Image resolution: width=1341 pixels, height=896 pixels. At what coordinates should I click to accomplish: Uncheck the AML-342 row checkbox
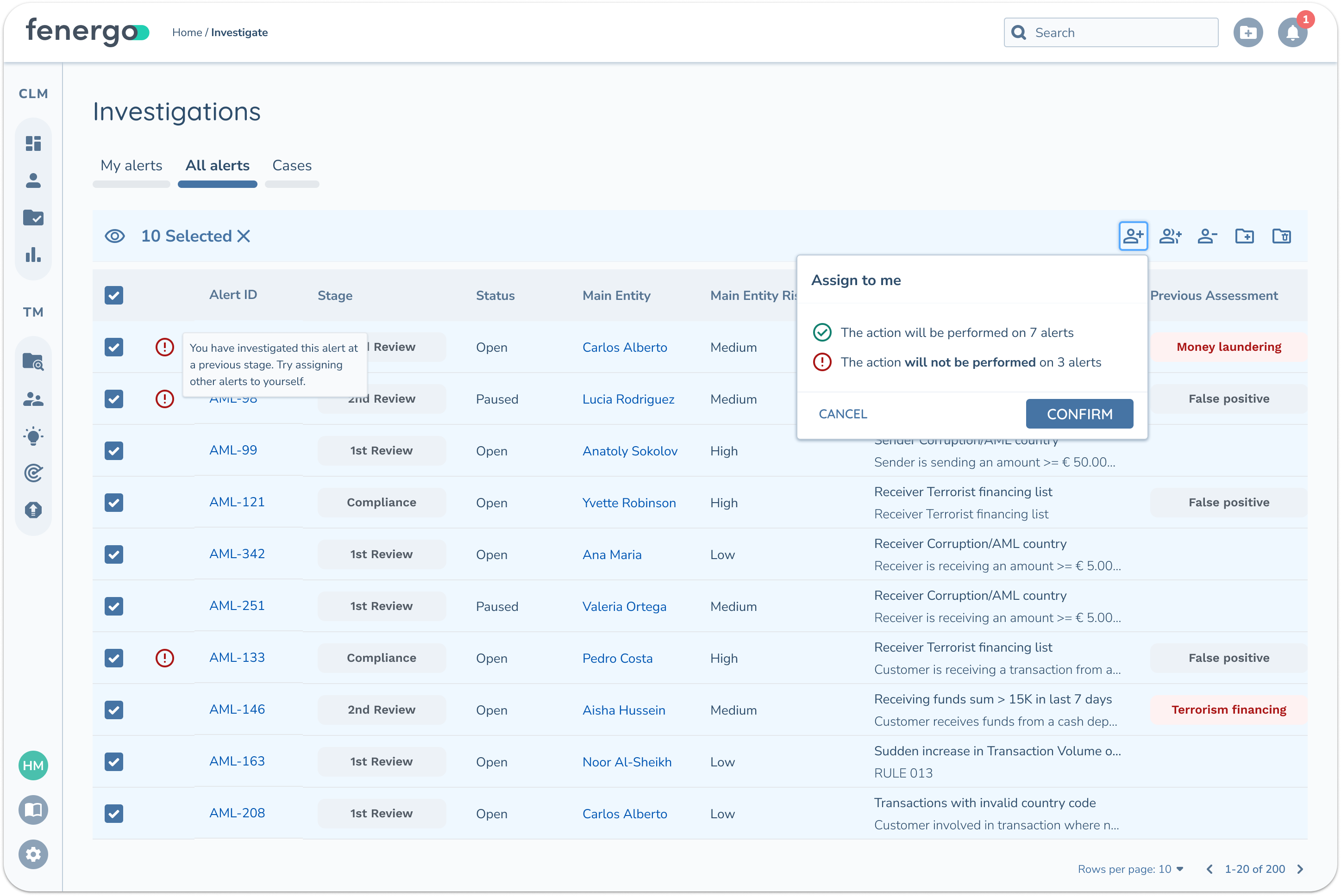click(x=114, y=554)
